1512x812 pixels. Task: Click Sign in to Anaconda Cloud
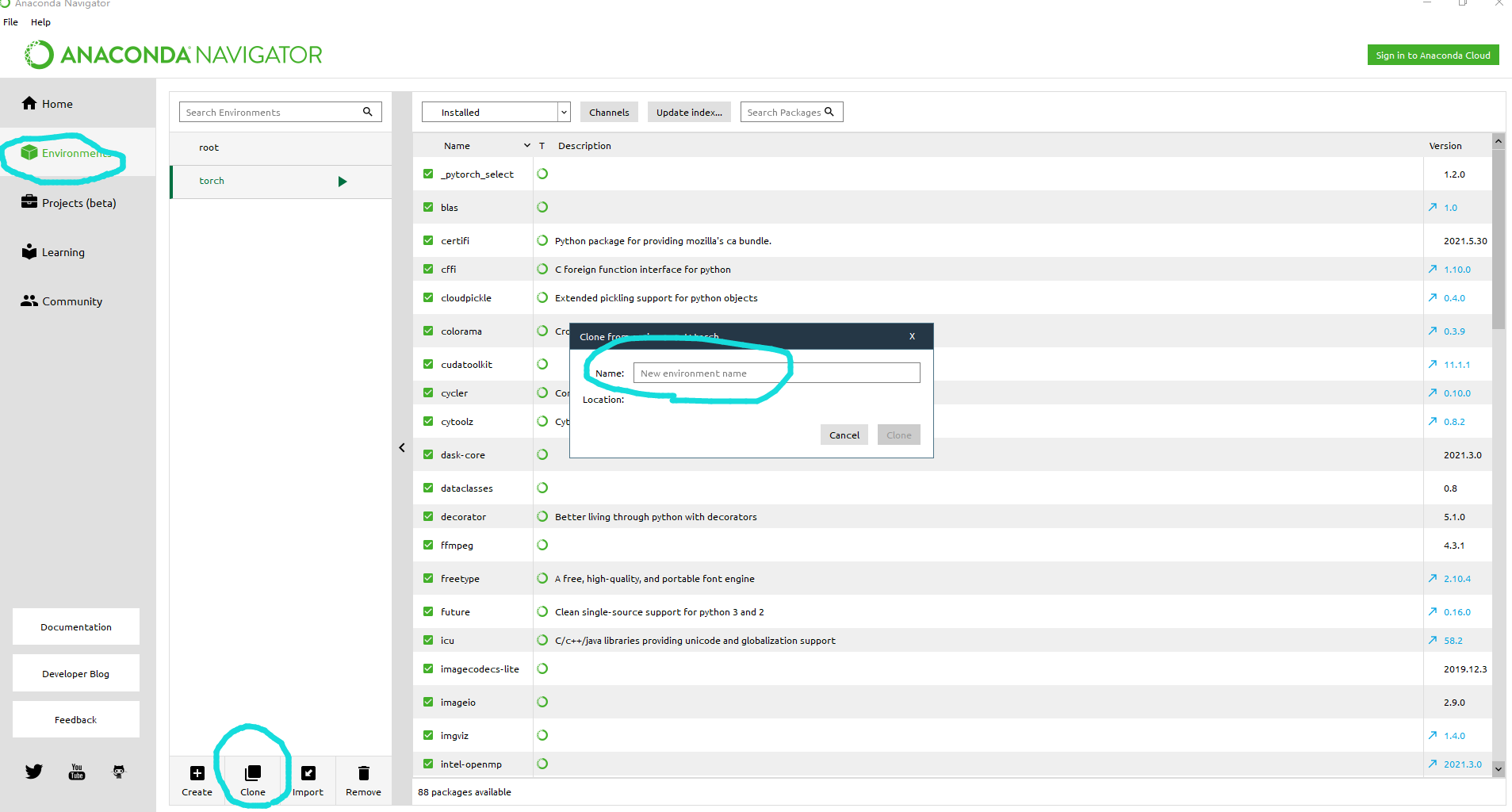point(1433,55)
